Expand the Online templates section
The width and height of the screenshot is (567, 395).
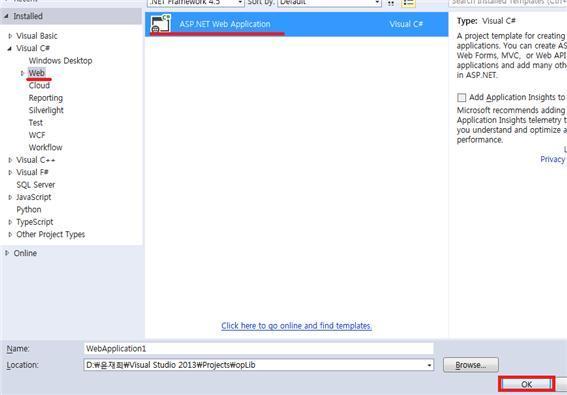click(7, 253)
